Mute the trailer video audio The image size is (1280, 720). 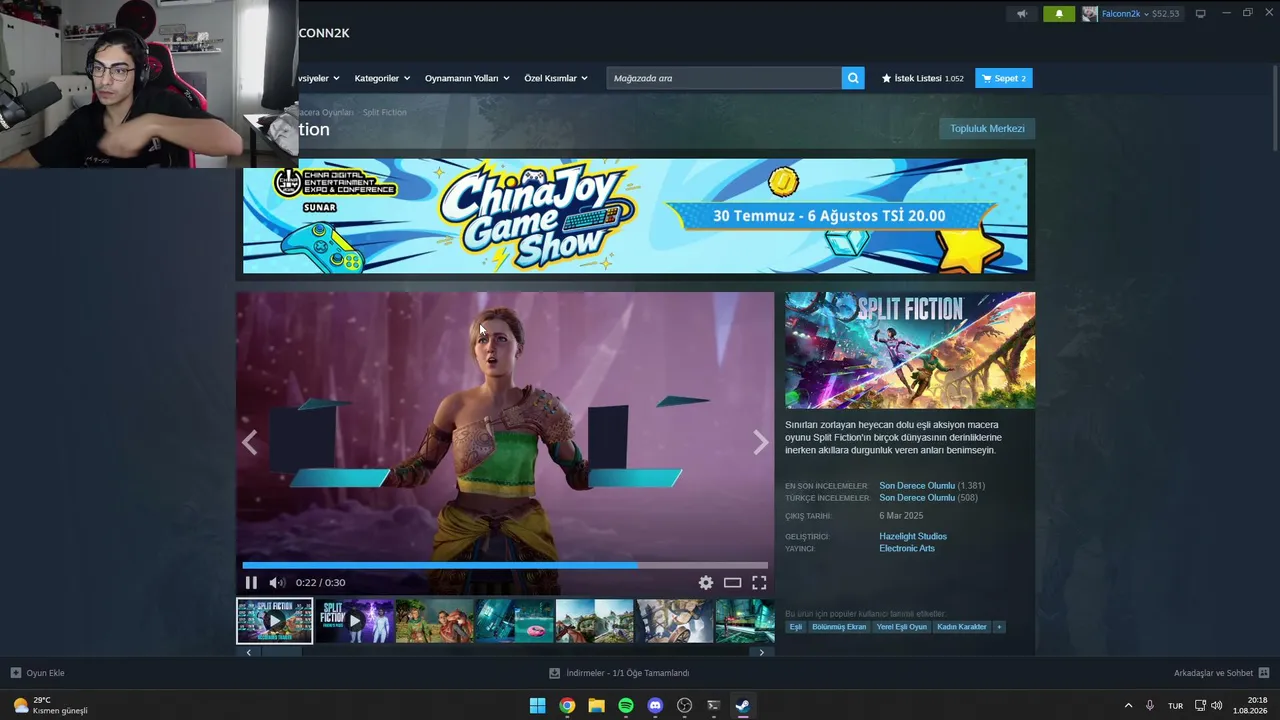click(x=277, y=583)
